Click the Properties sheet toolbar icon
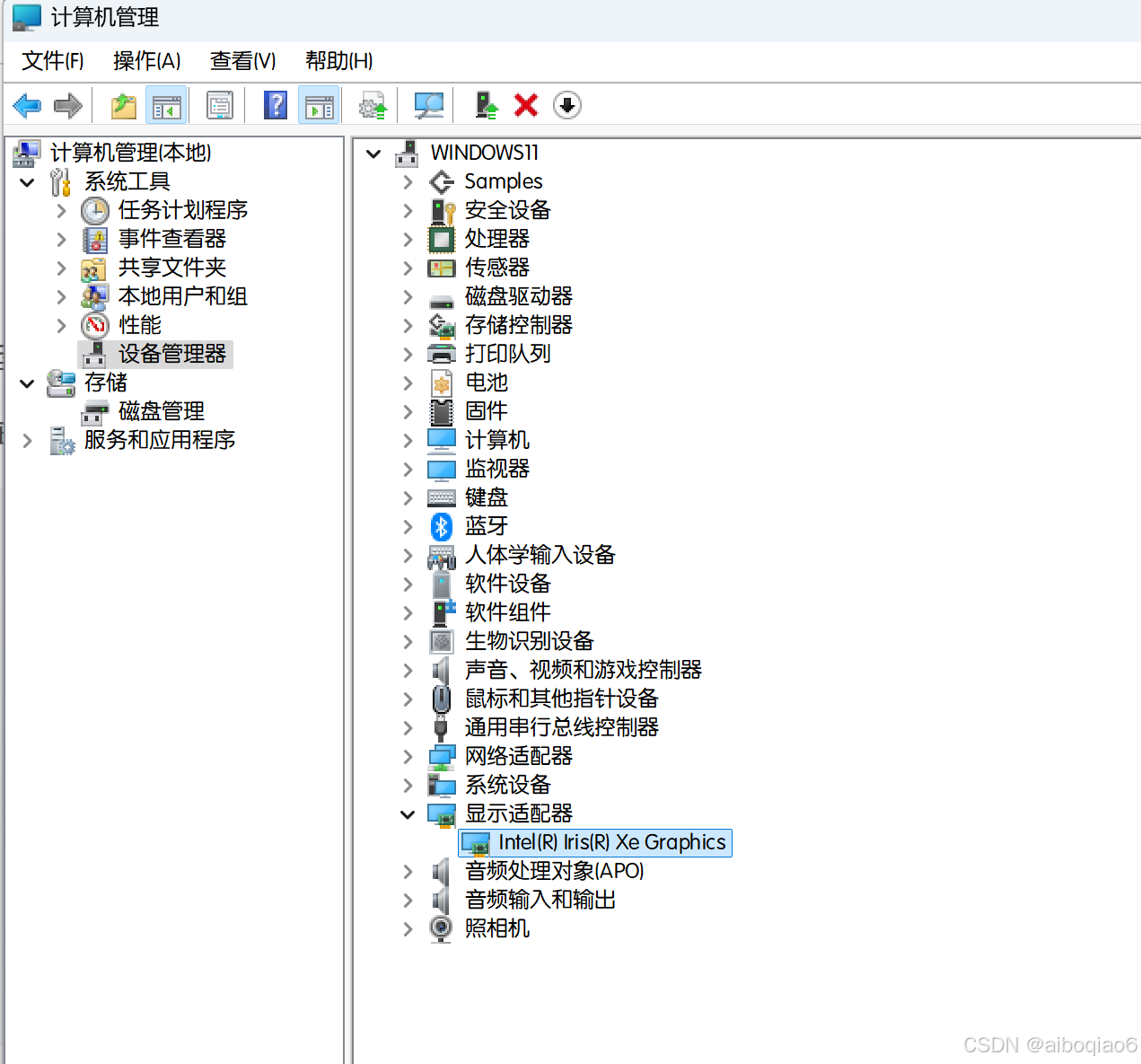Screen dimensions: 1141x1064 click(x=220, y=106)
